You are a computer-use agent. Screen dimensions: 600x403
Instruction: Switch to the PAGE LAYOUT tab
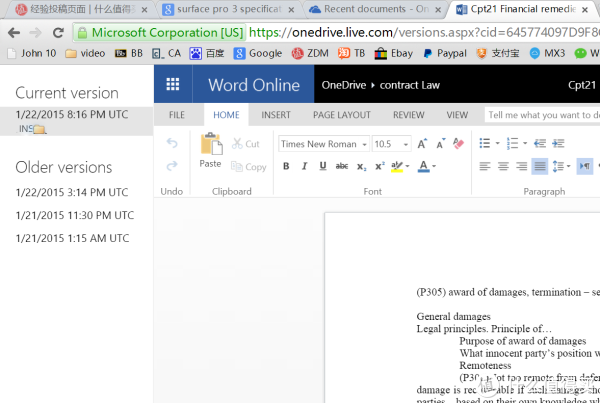[342, 115]
